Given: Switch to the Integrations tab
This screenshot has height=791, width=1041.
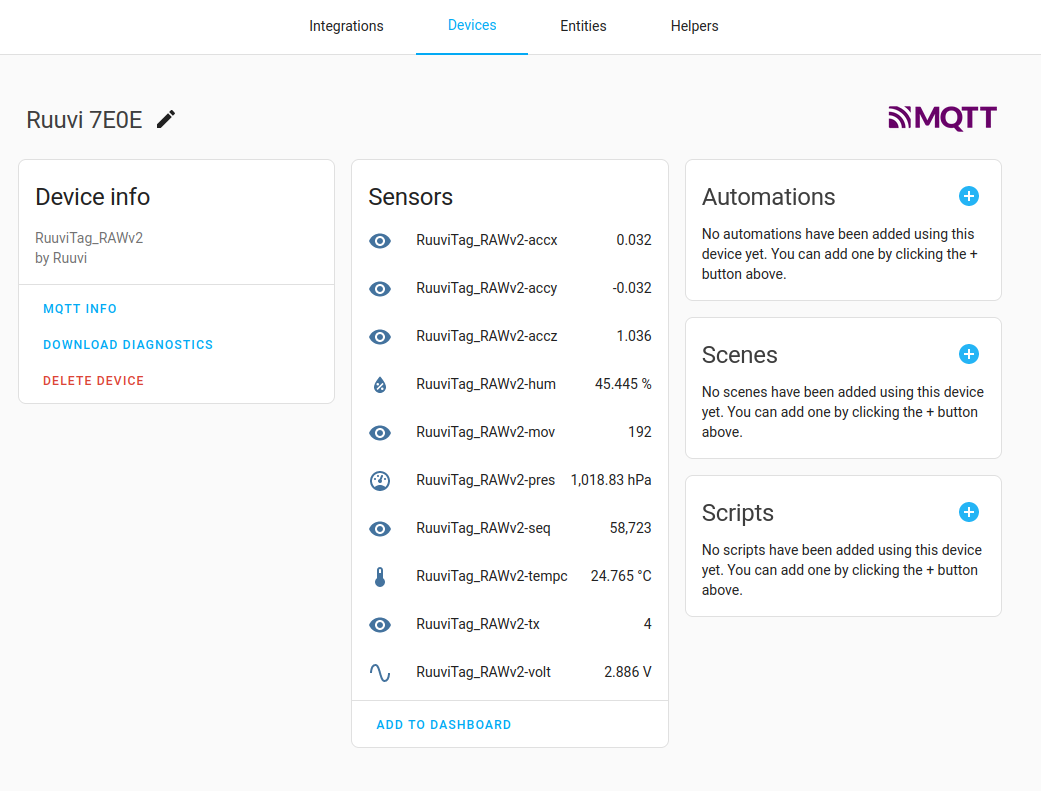Looking at the screenshot, I should (x=346, y=26).
